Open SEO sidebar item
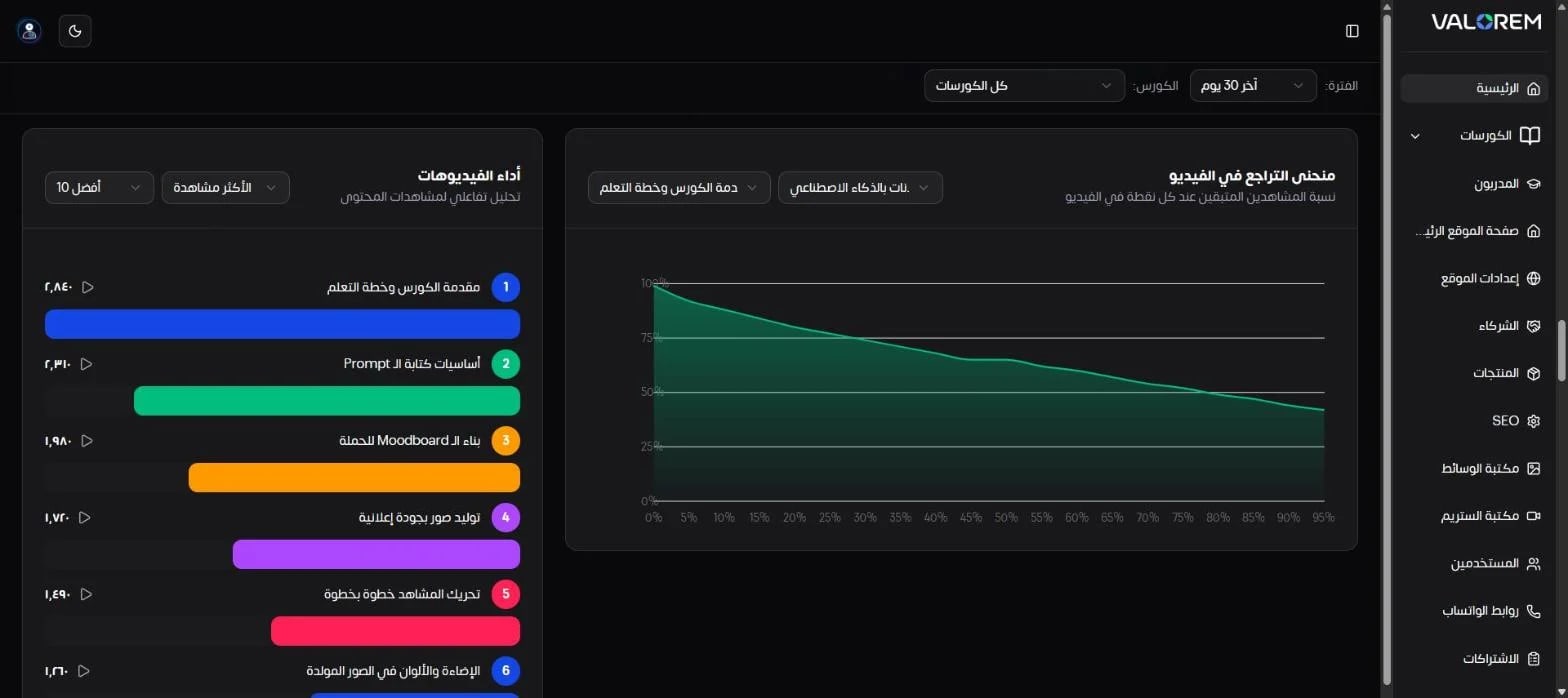Screen dimensions: 1568x698 coord(1476,421)
